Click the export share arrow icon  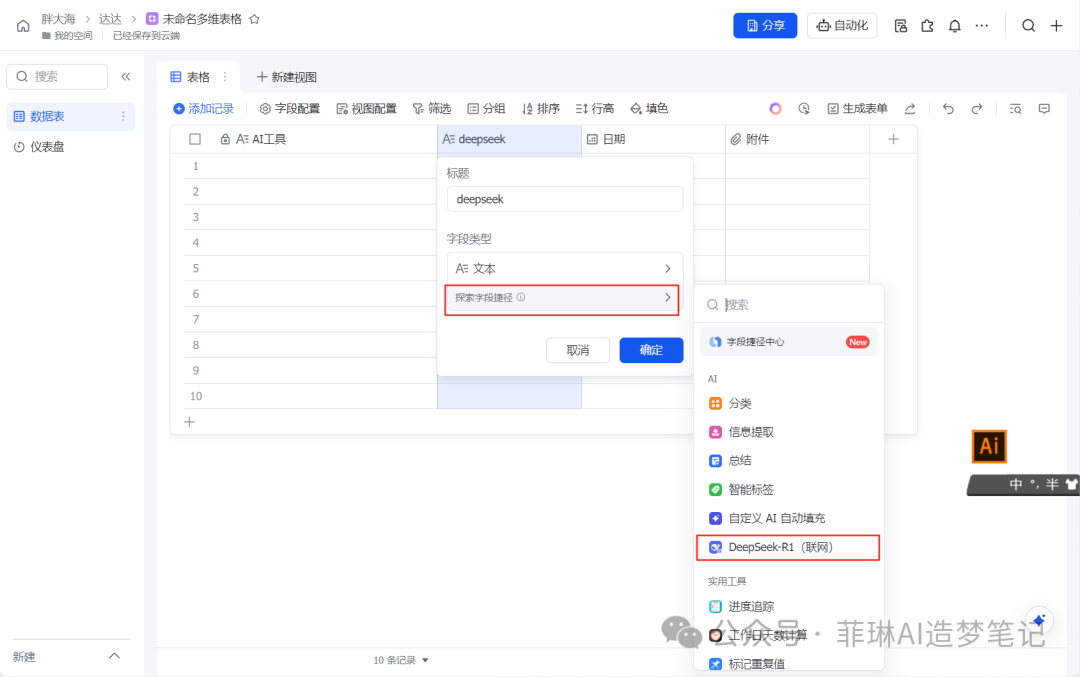click(x=910, y=109)
